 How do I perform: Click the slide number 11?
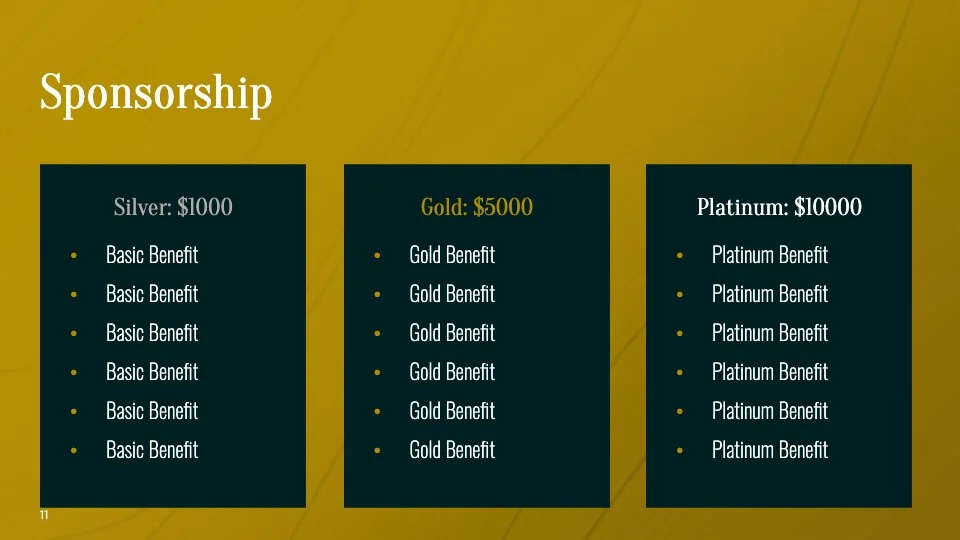point(44,515)
